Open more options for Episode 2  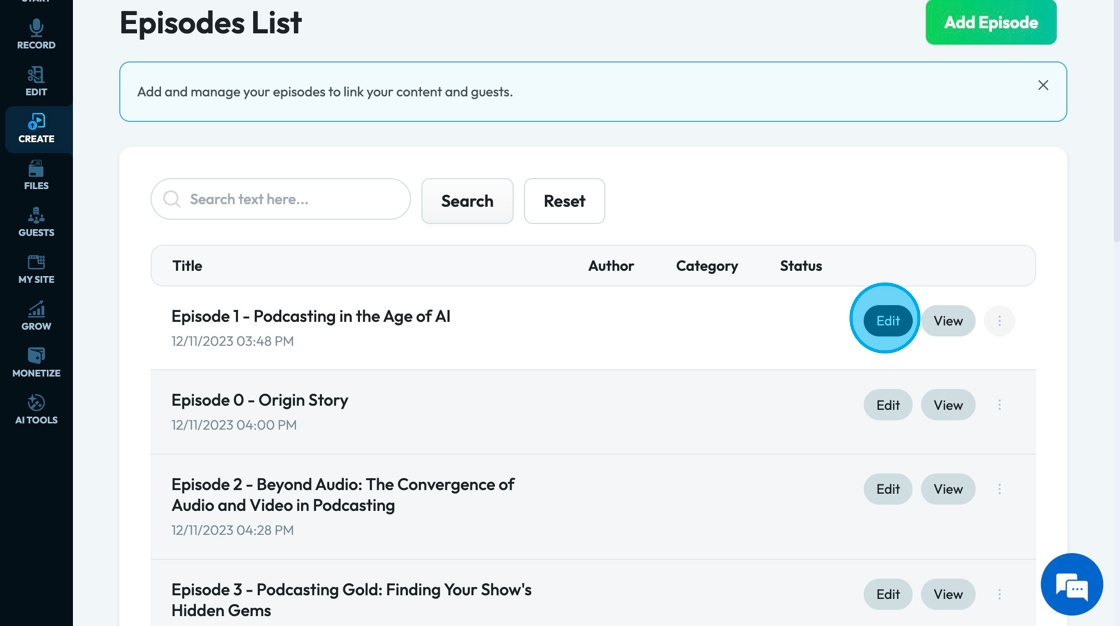pos(999,489)
